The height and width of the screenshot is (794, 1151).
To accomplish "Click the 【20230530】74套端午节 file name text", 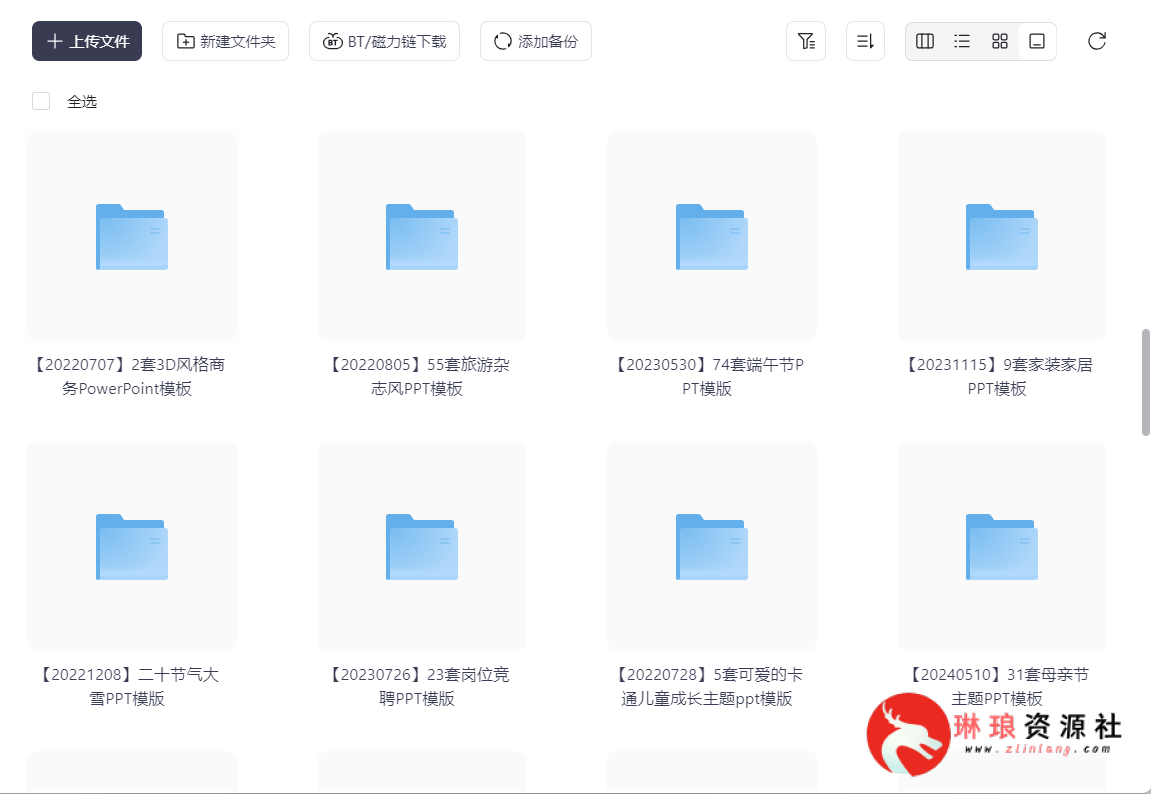I will pyautogui.click(x=708, y=376).
